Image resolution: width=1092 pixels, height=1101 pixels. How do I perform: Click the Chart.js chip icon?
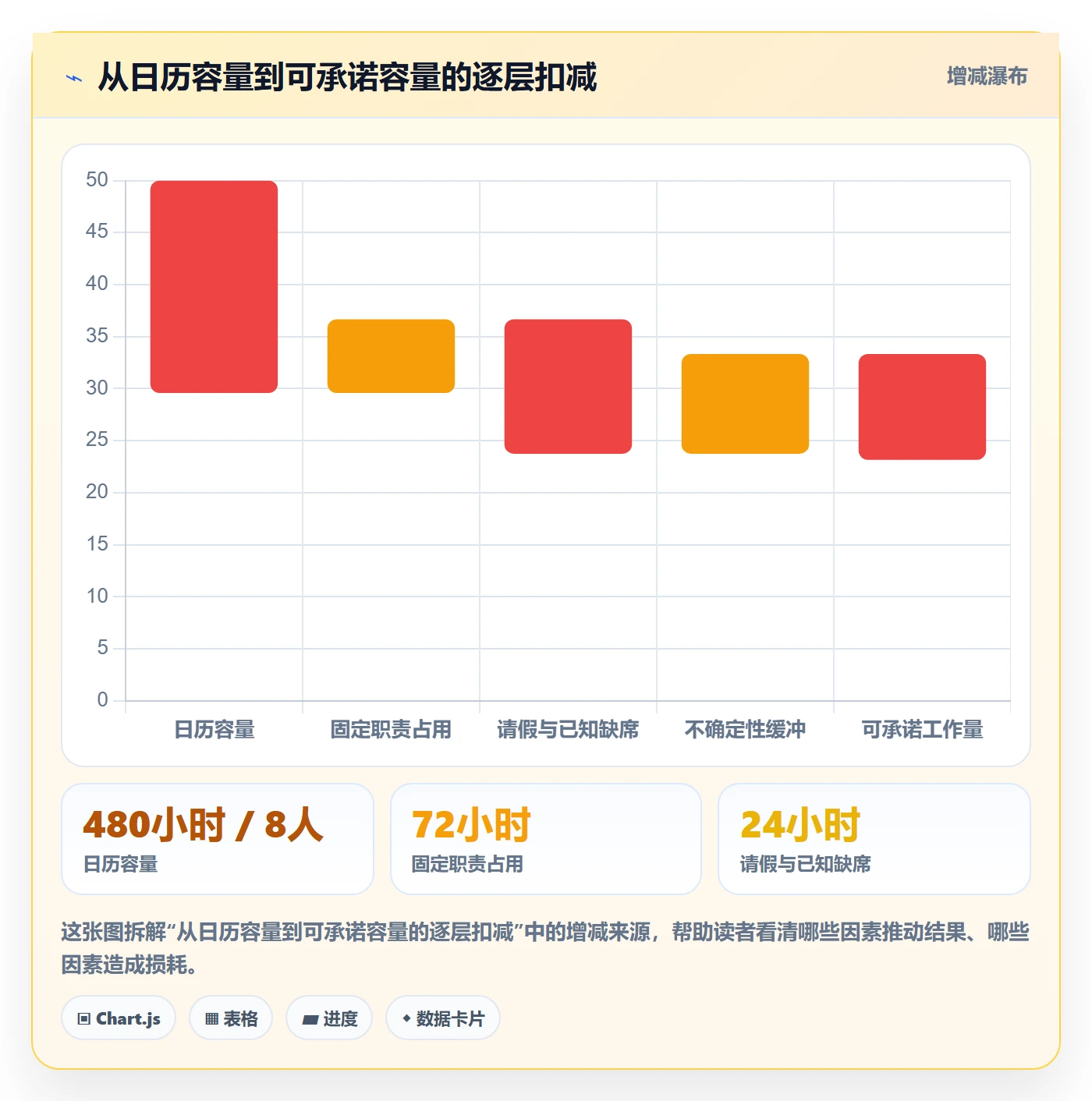(84, 1018)
